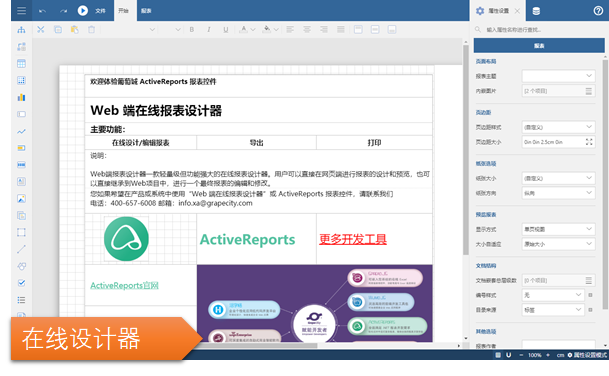Select the CheckBox control in sidebar
The height and width of the screenshot is (376, 609).
pyautogui.click(x=21, y=283)
